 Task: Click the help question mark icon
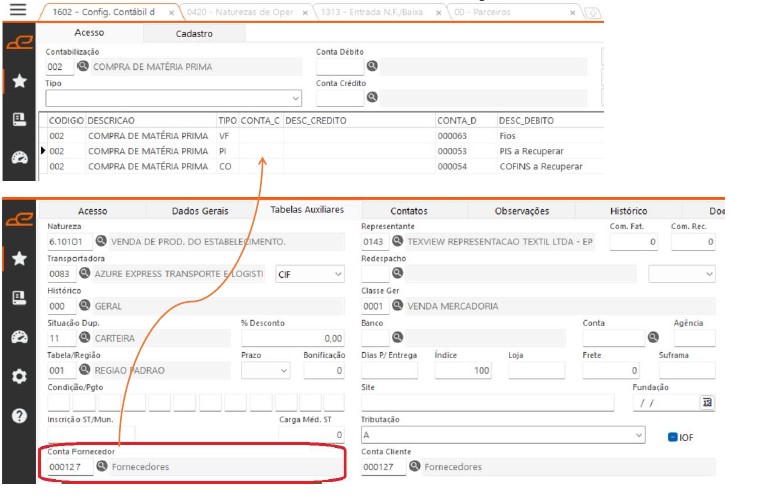click(x=19, y=416)
